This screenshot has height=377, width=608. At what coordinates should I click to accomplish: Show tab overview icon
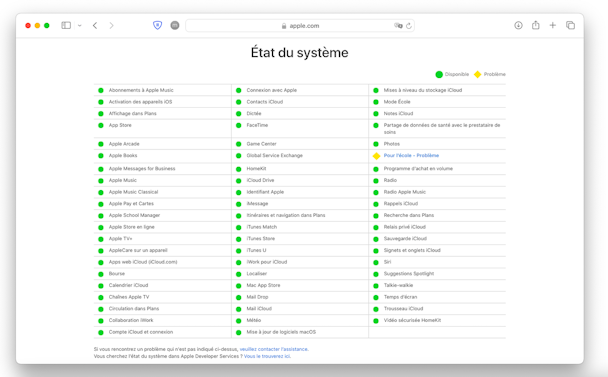point(570,25)
